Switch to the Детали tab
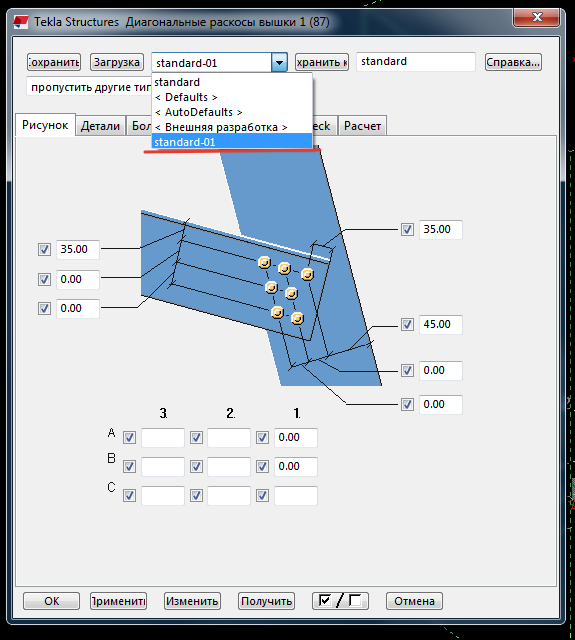 [100, 126]
